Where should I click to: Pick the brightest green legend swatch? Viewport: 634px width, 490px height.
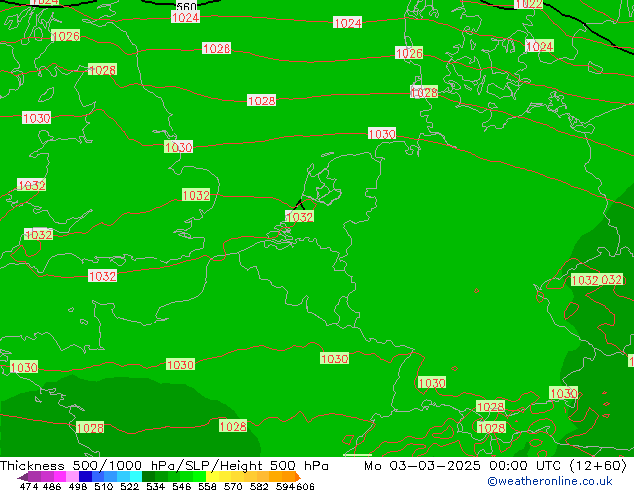199,476
